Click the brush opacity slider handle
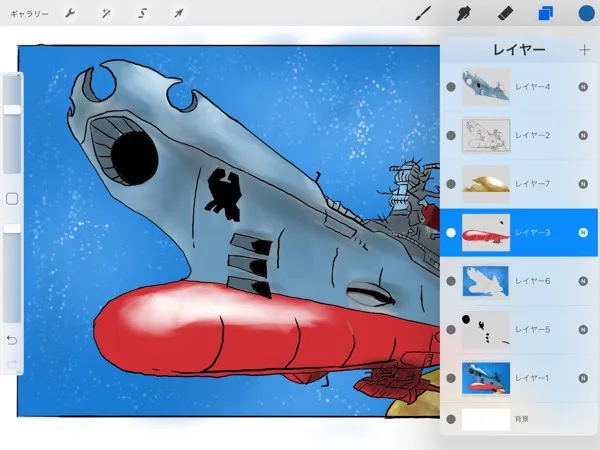Viewport: 600px width, 450px height. pyautogui.click(x=12, y=229)
